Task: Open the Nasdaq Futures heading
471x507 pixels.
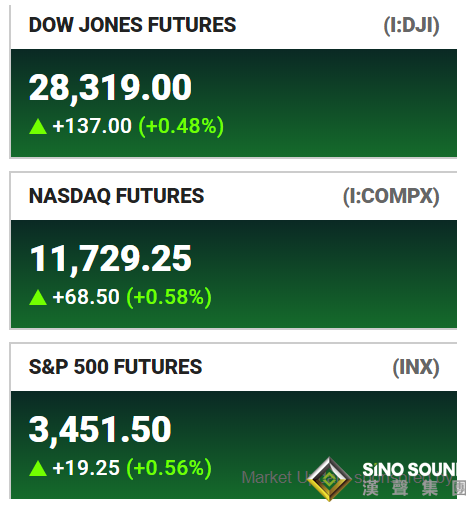Action: pos(116,196)
